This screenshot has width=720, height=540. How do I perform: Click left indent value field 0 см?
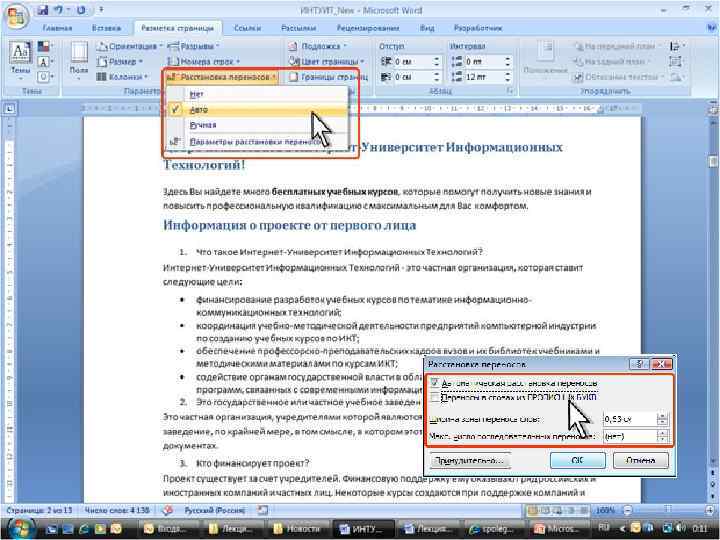[412, 61]
